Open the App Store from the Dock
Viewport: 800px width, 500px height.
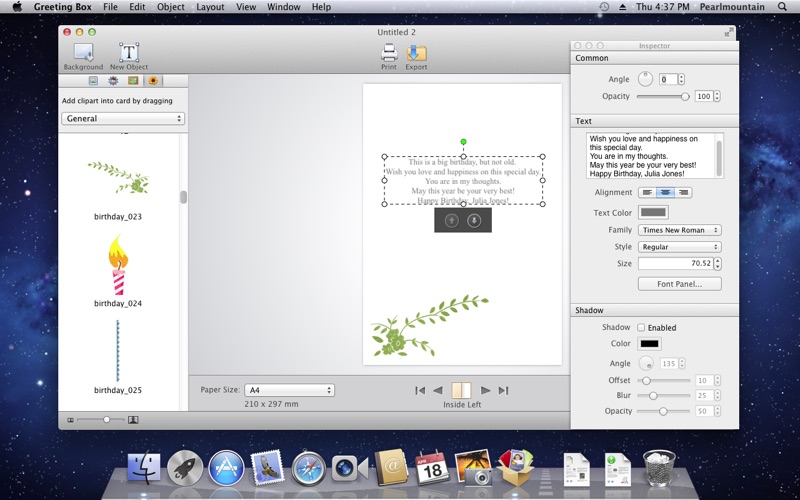click(x=226, y=468)
